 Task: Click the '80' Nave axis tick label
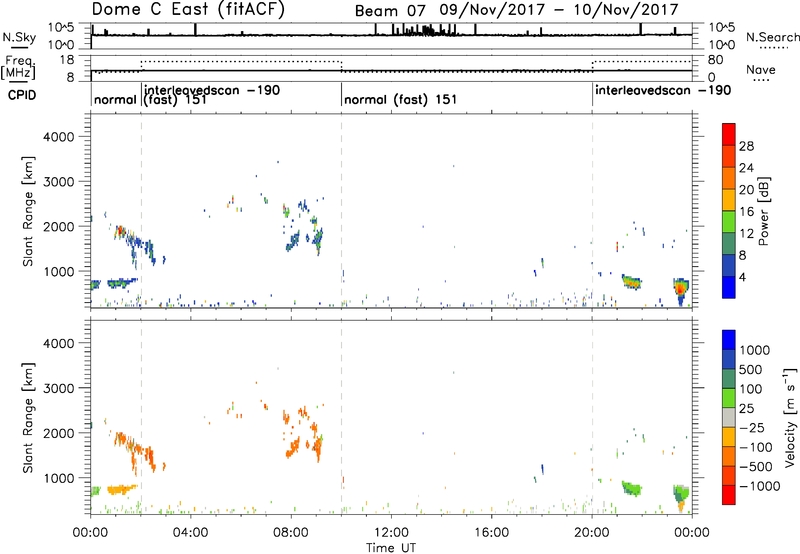pyautogui.click(x=716, y=60)
